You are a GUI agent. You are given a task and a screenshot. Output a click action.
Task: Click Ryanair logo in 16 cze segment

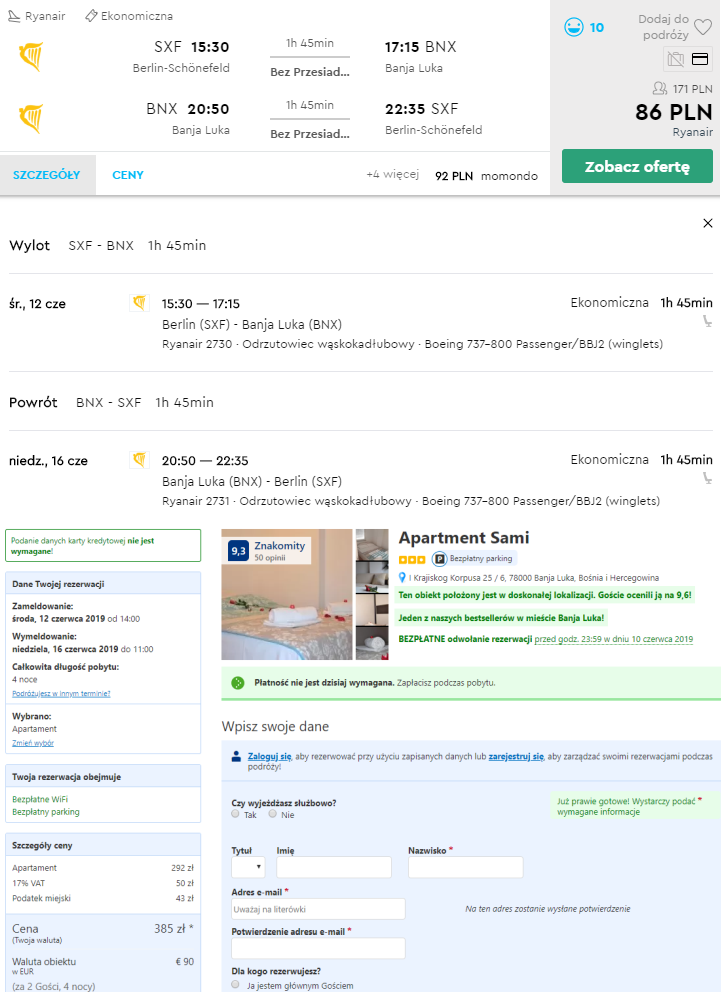(139, 459)
